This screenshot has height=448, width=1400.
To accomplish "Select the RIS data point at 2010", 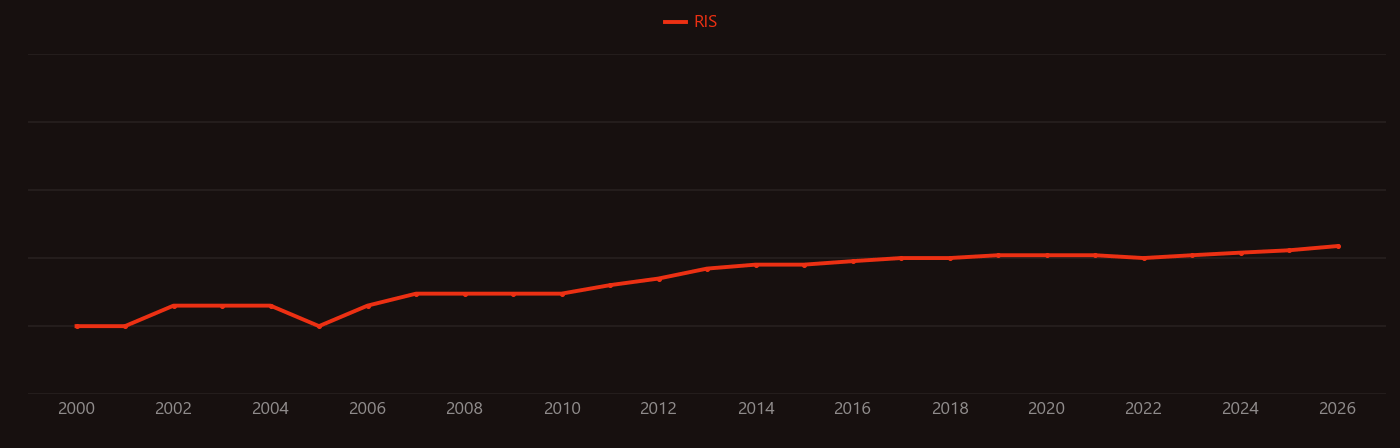I will pyautogui.click(x=562, y=294).
